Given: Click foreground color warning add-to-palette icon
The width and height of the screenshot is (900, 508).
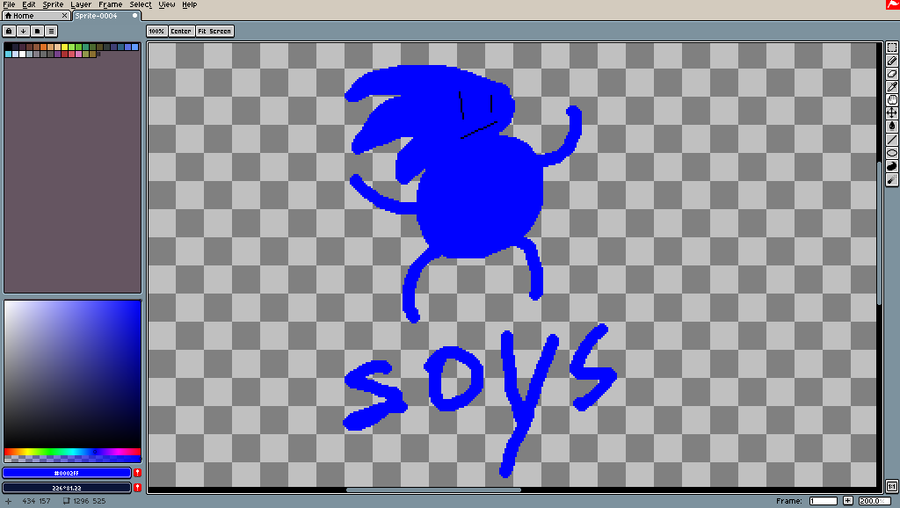Looking at the screenshot, I should [137, 472].
